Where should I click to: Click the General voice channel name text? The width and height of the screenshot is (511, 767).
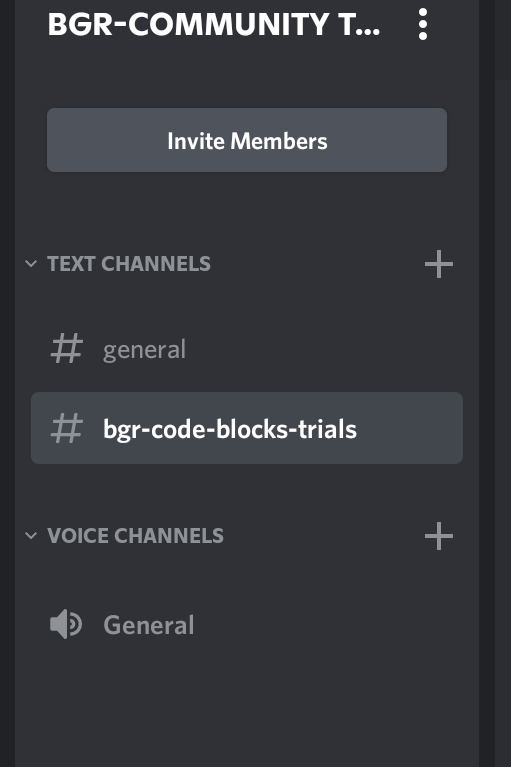tap(149, 625)
